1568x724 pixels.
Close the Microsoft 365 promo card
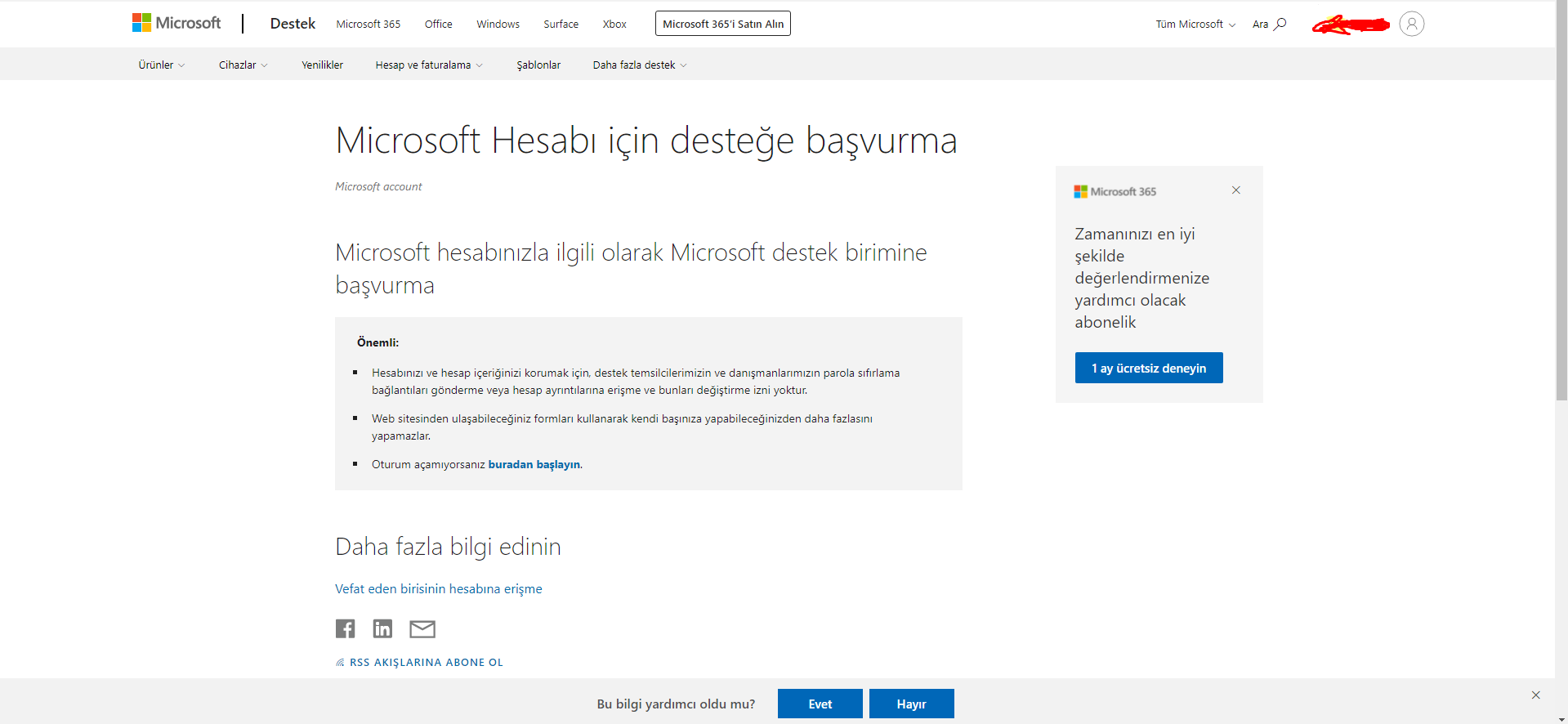[1236, 190]
